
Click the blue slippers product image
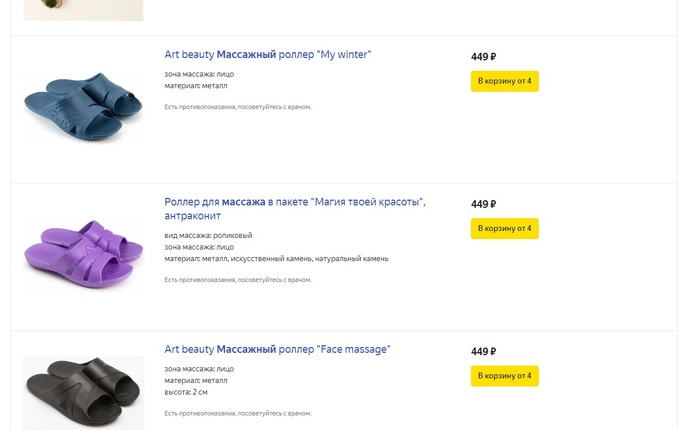pyautogui.click(x=83, y=105)
